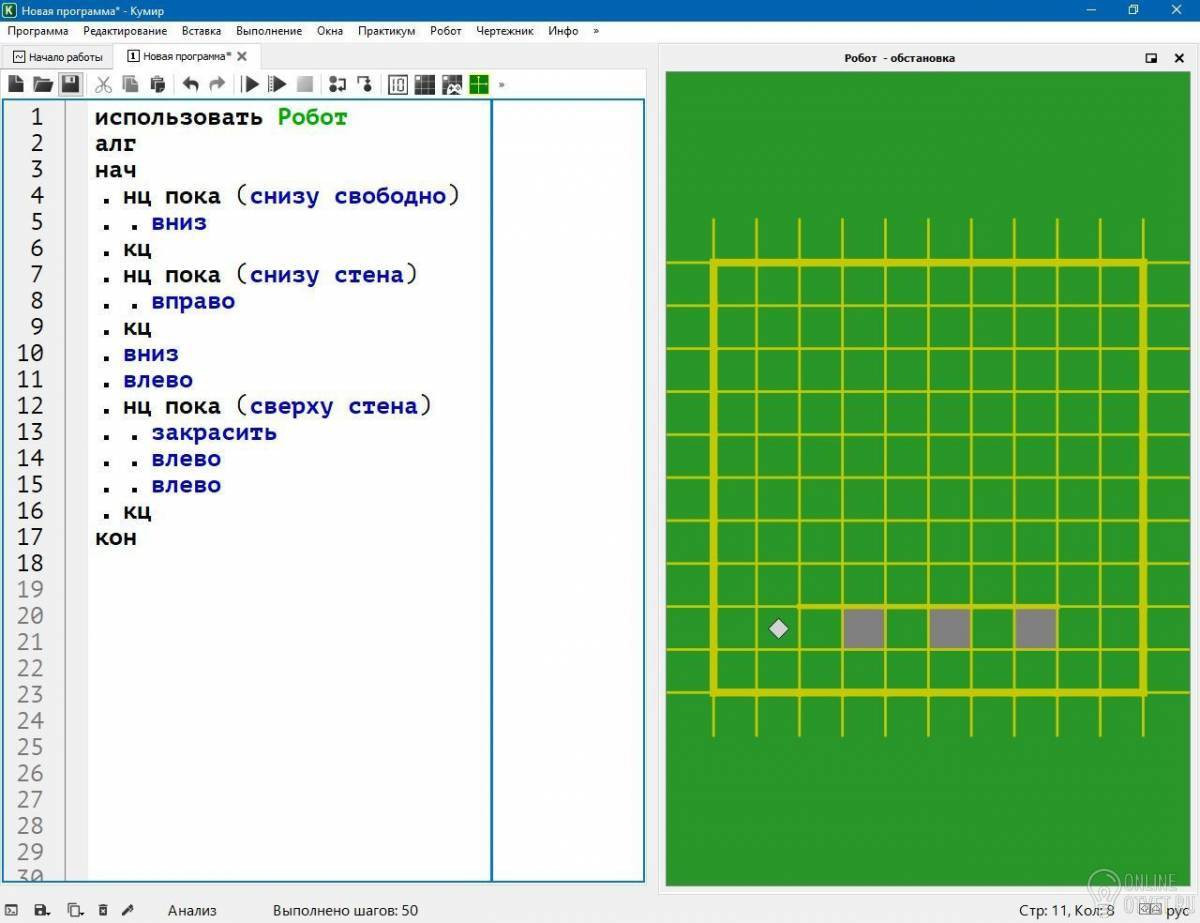Expand the menu bar overflow arrows

pos(596,31)
